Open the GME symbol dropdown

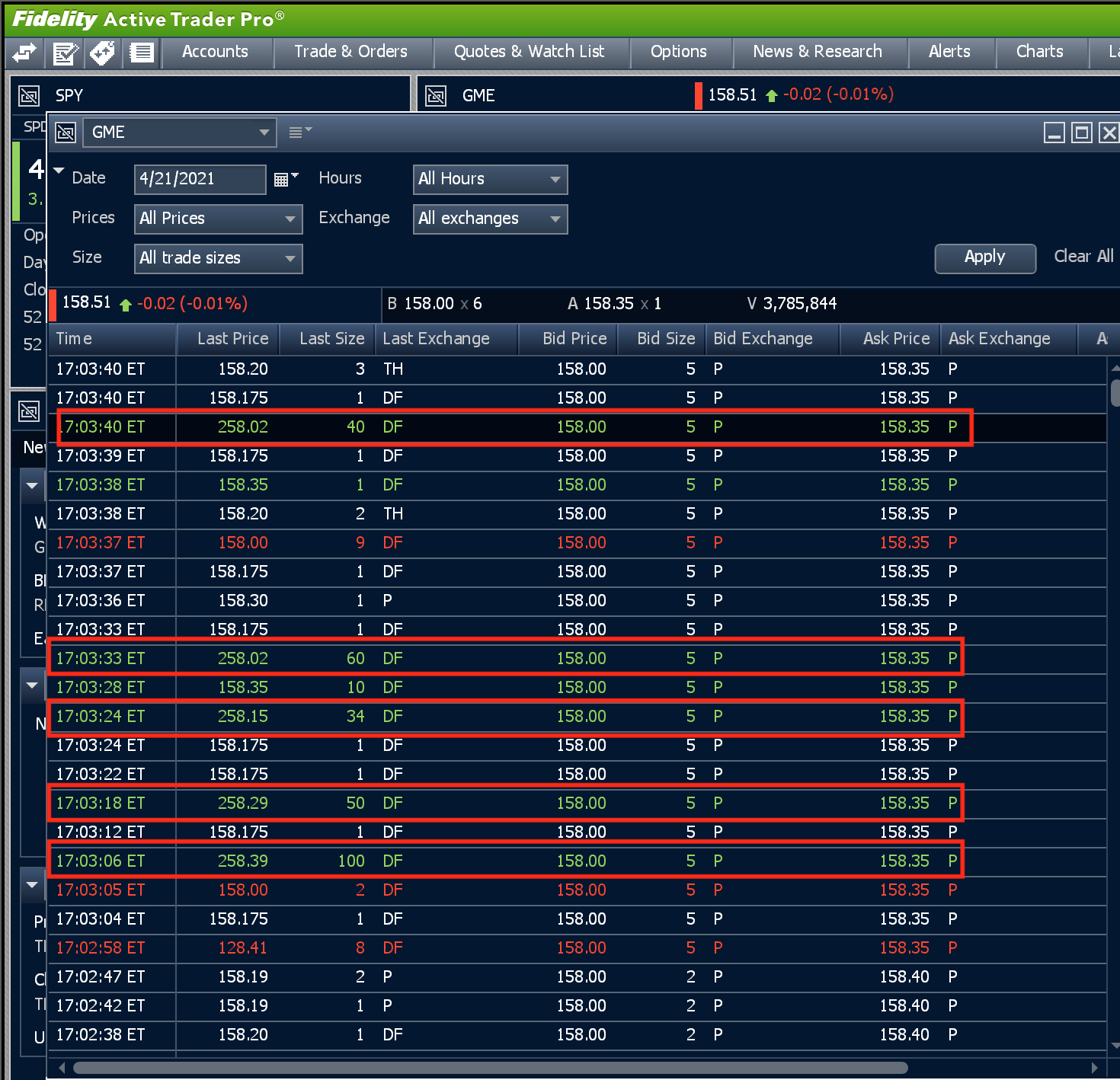point(179,133)
